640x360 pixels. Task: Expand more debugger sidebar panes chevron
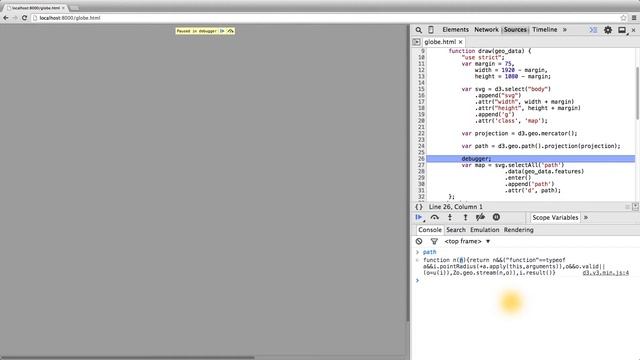click(x=586, y=218)
